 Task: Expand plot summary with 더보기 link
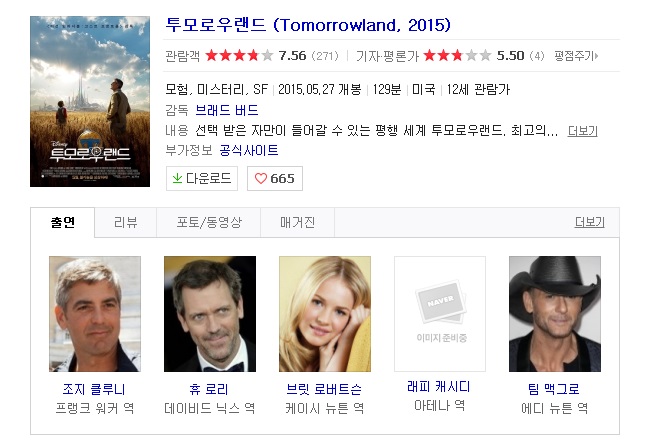pos(582,131)
